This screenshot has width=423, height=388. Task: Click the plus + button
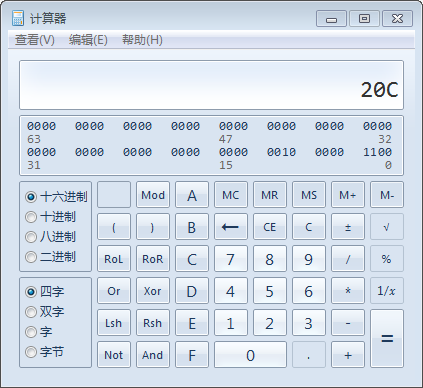(348, 355)
